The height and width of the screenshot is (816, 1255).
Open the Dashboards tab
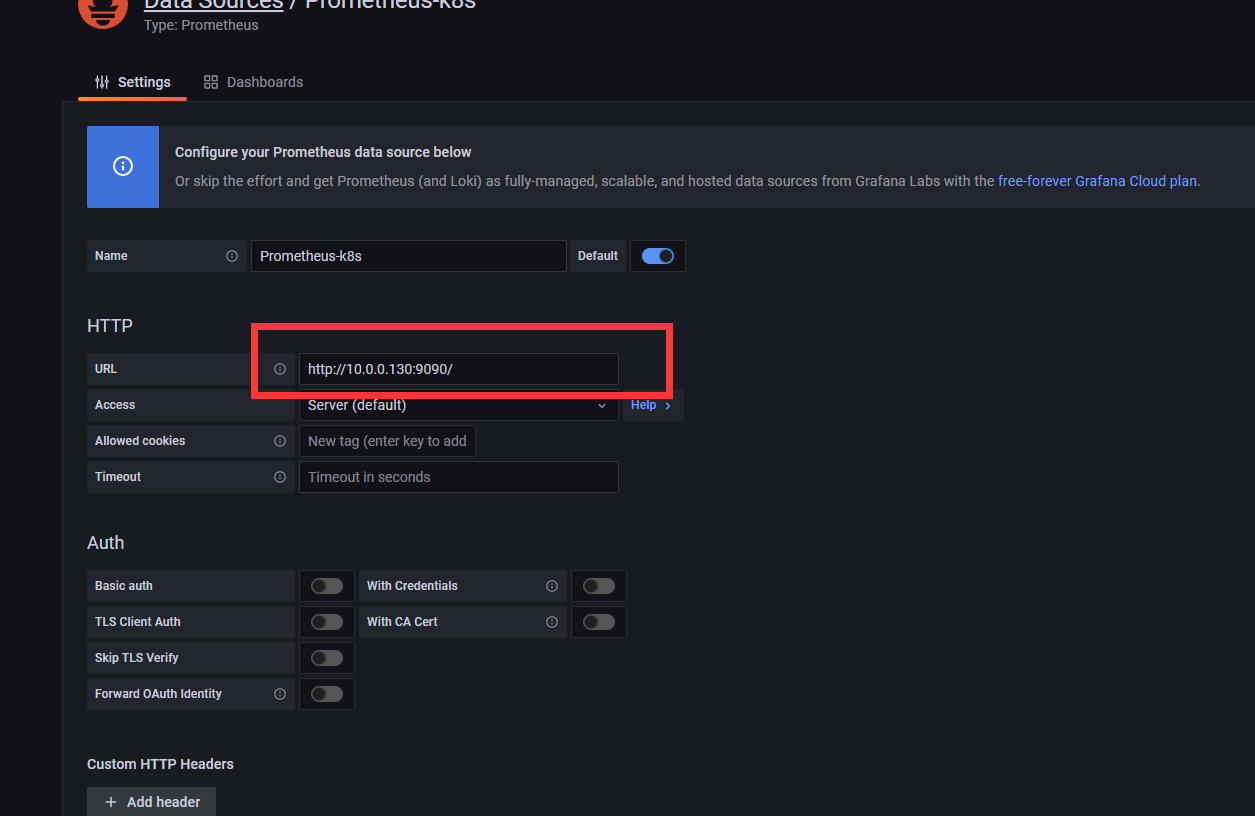[x=253, y=82]
